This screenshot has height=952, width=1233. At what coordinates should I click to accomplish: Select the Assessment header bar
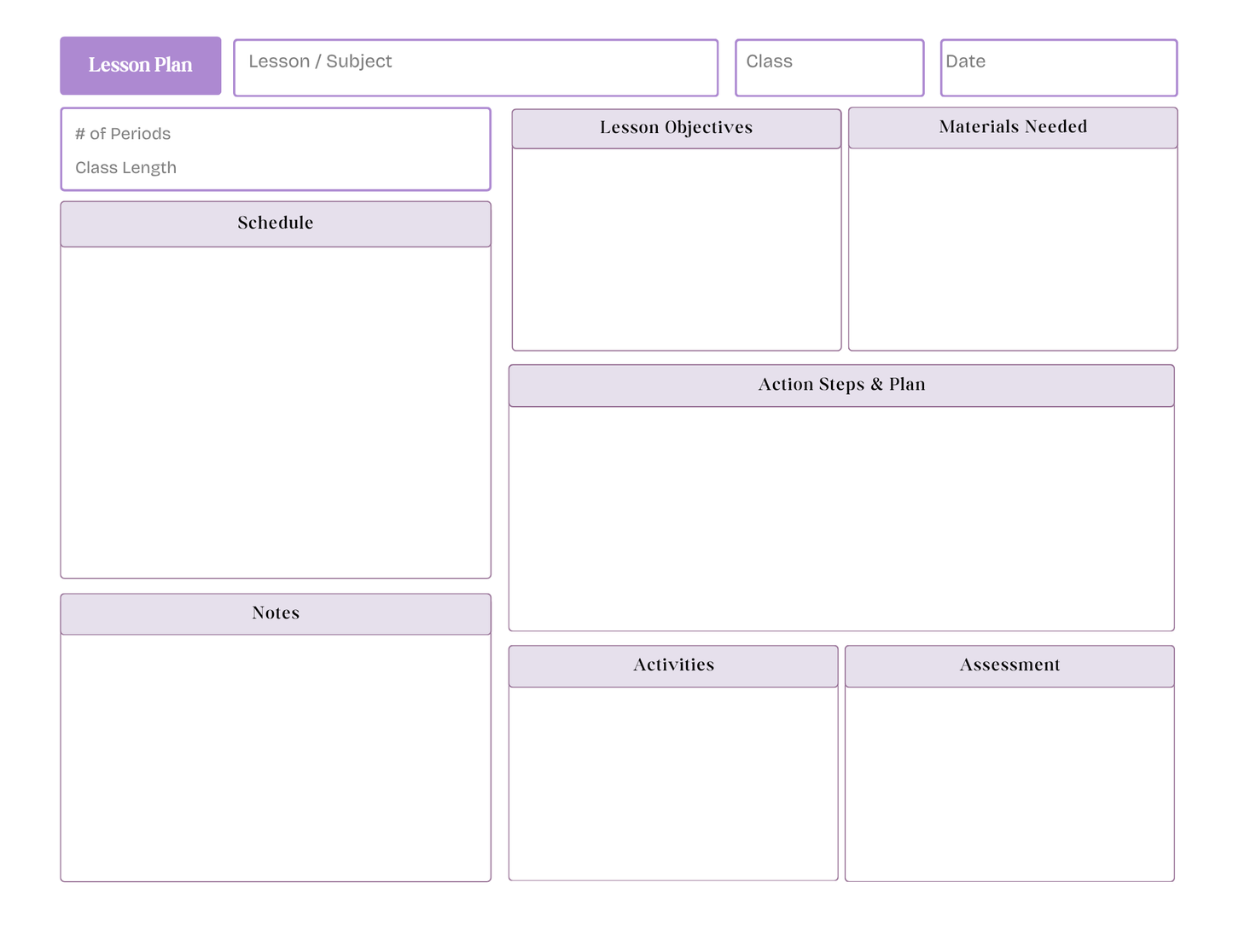pos(1009,666)
